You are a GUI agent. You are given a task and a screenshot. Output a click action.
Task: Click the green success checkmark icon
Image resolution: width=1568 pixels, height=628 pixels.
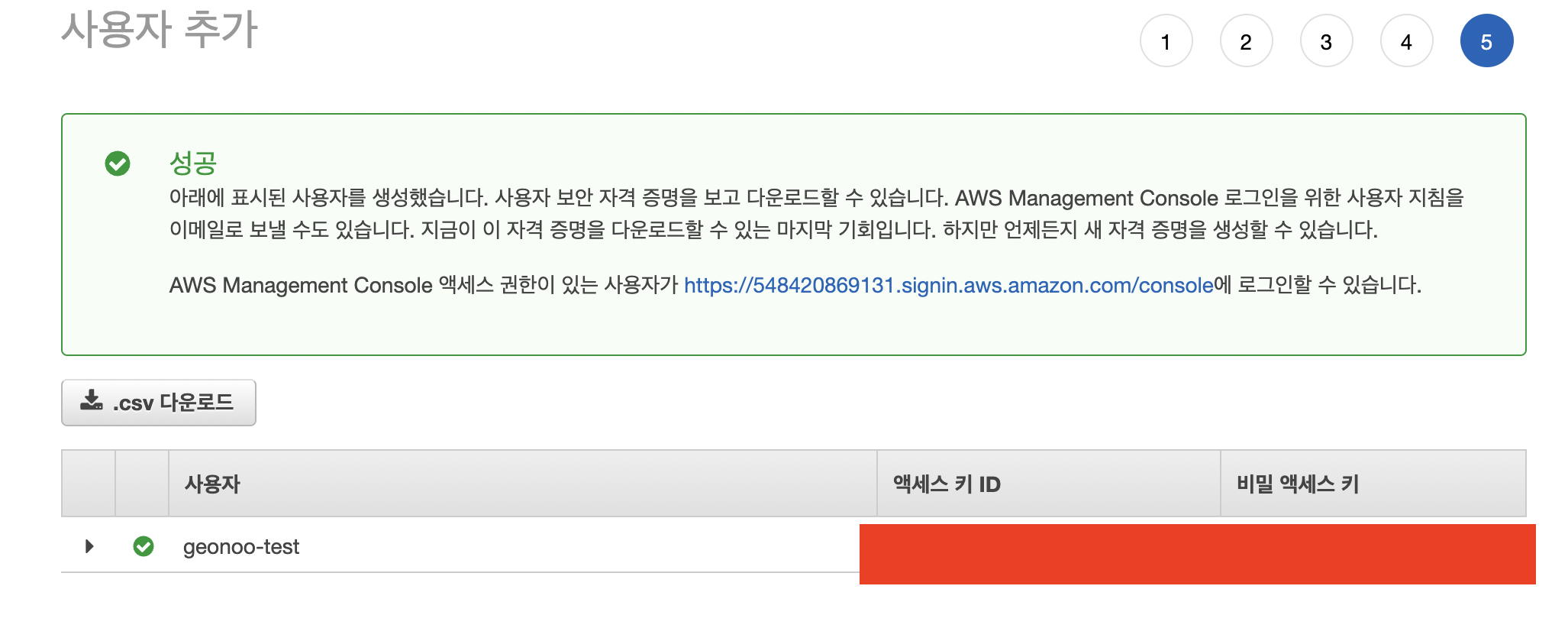coord(118,163)
